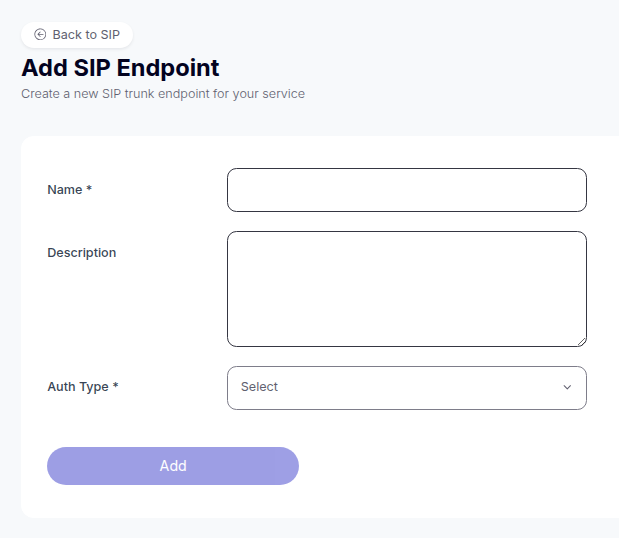Click the back arrow circle icon

40,34
